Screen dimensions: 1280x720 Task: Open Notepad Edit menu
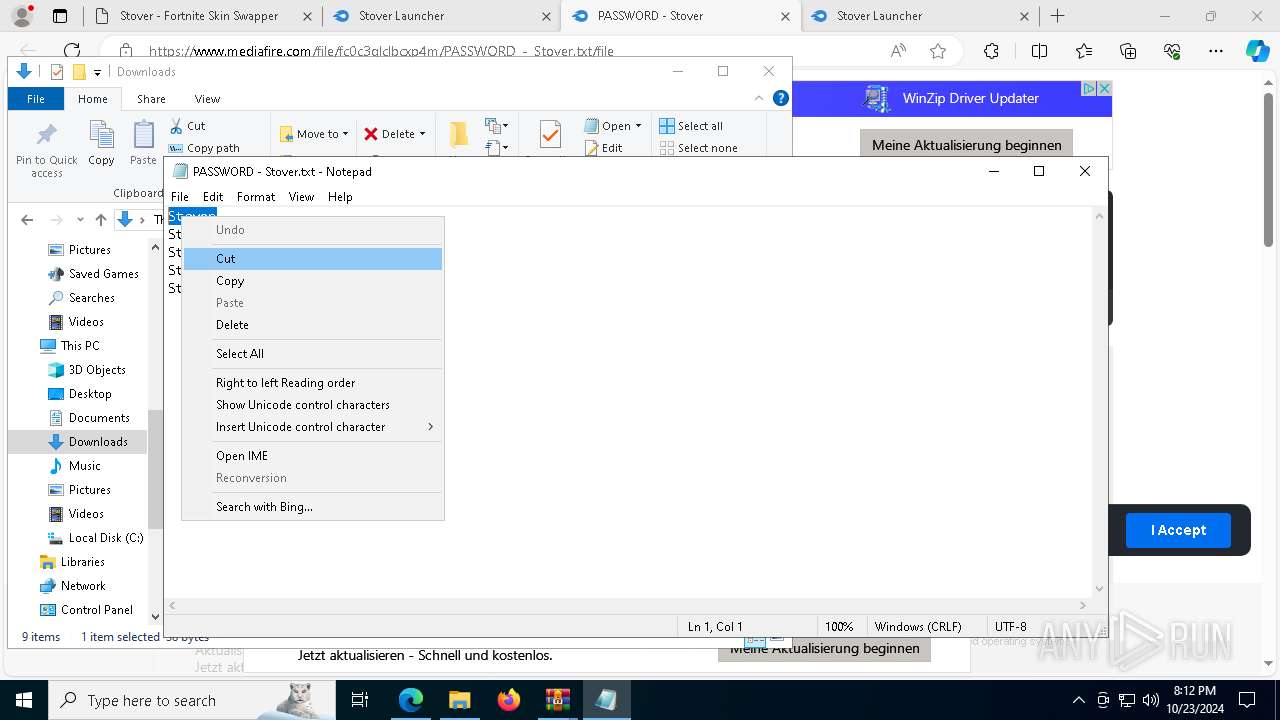tap(213, 197)
